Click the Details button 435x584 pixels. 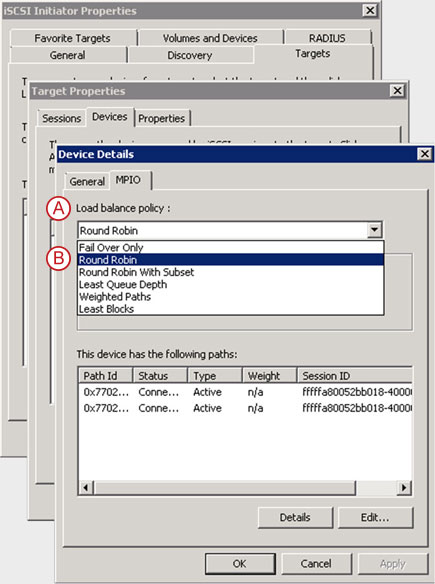tap(295, 517)
